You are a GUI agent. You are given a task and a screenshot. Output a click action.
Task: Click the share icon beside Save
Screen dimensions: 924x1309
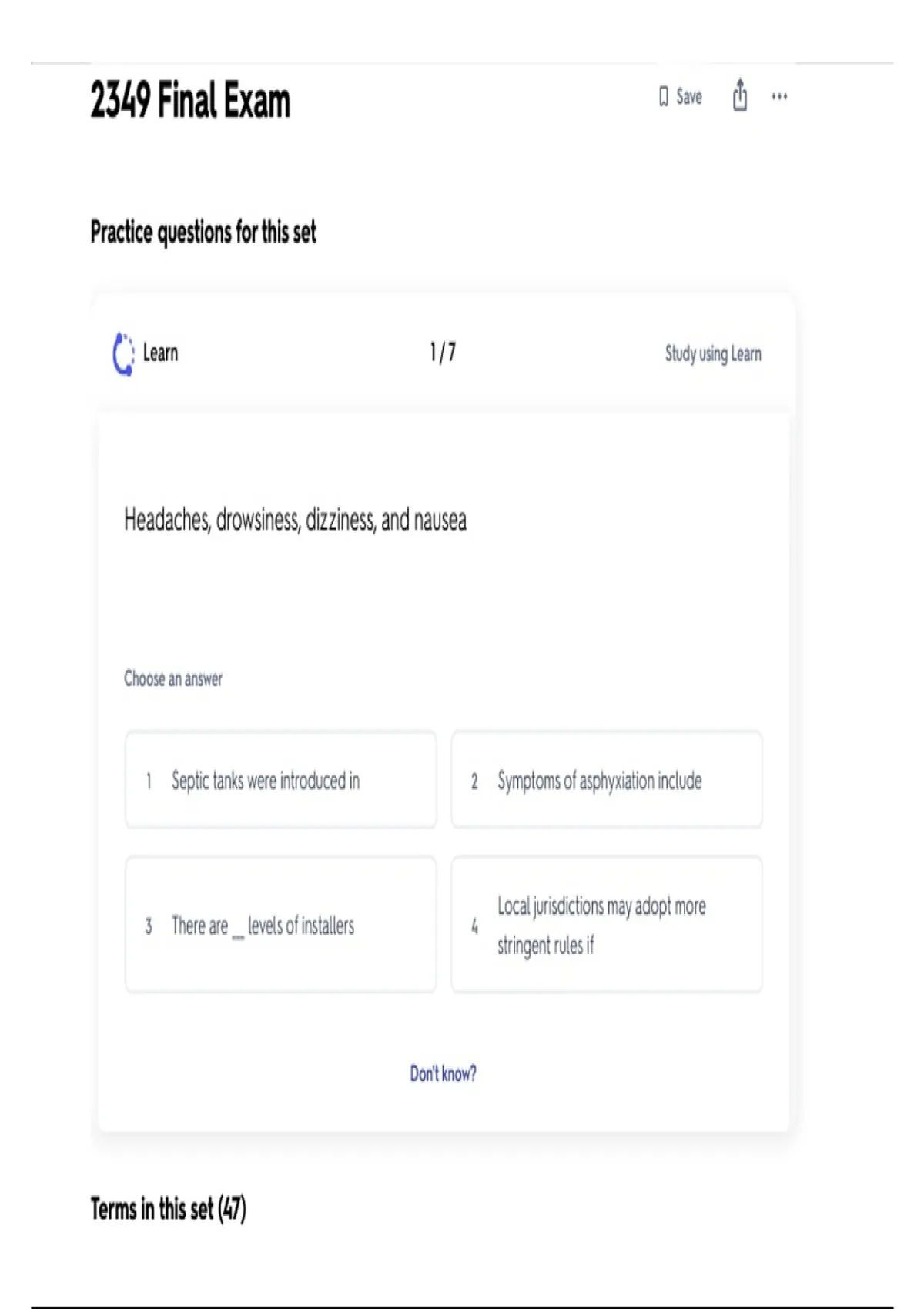click(740, 95)
